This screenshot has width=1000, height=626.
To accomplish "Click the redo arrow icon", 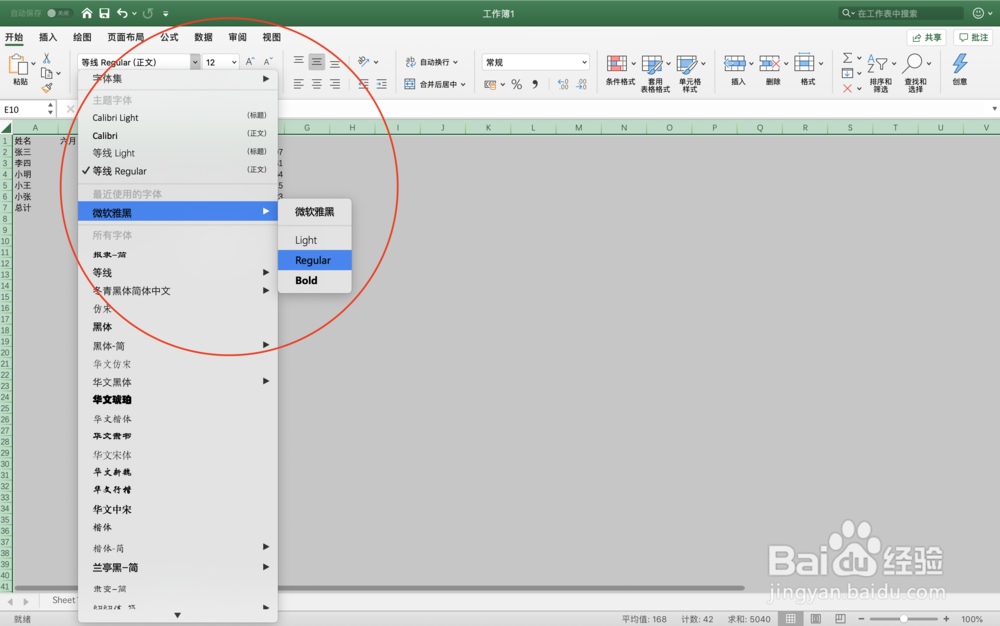I will point(148,13).
